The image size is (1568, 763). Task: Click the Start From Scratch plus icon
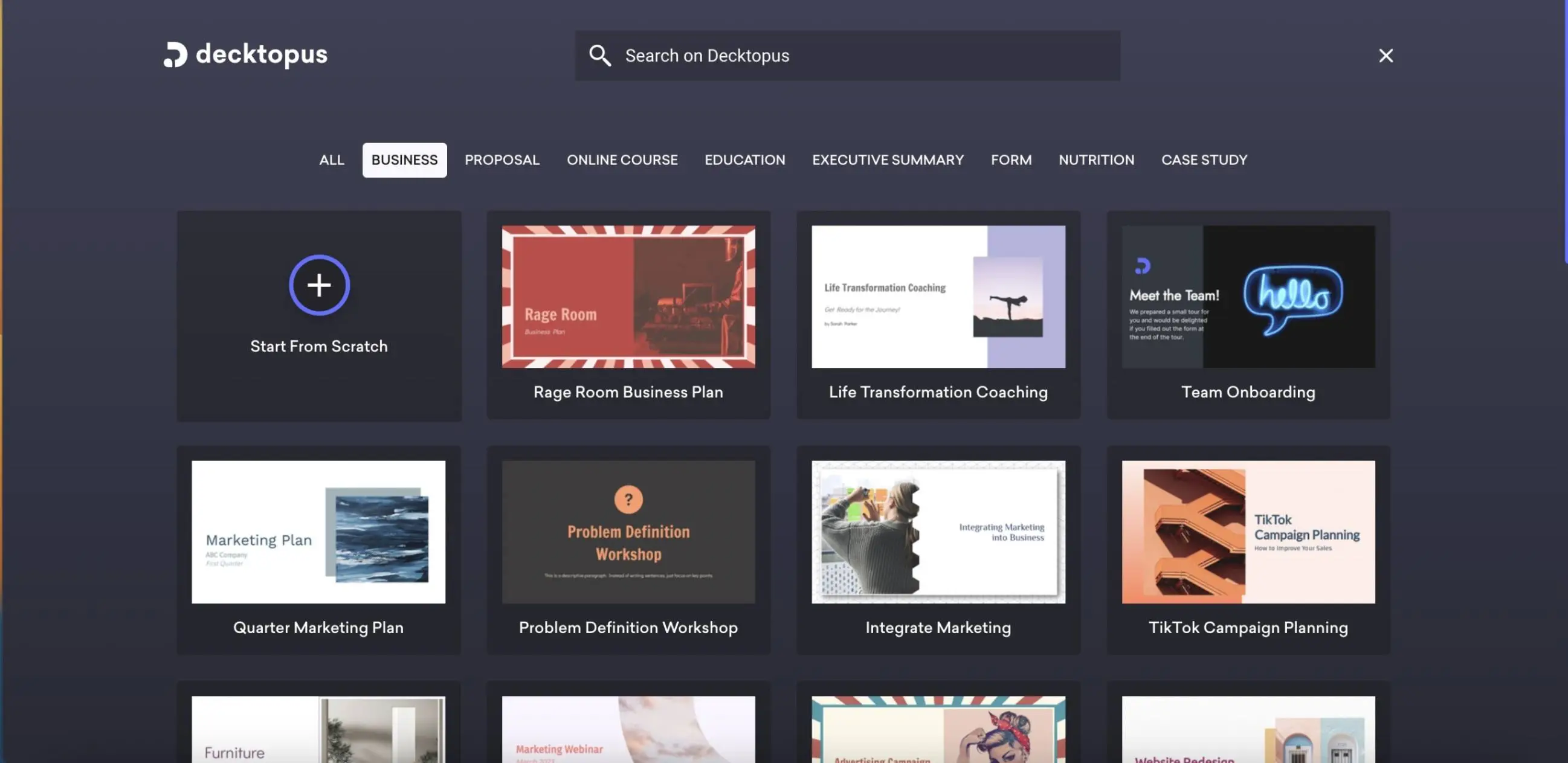318,284
